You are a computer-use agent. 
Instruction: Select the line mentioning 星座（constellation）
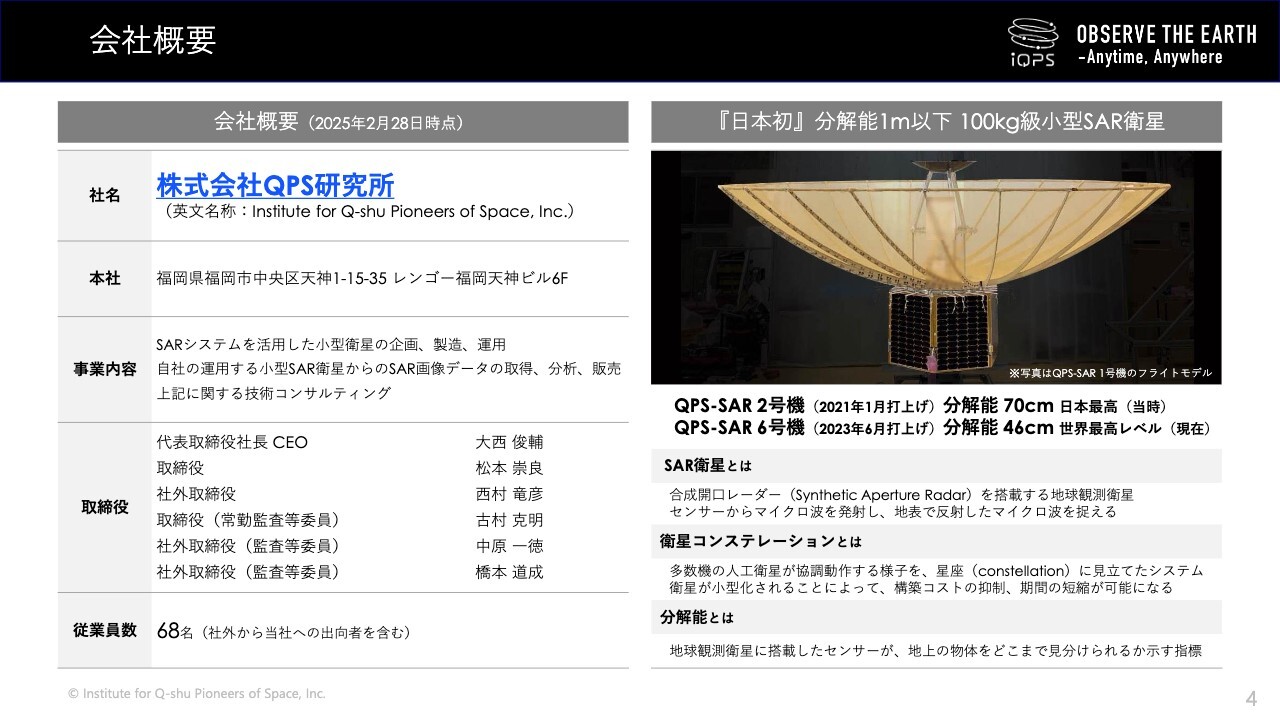[x=936, y=570]
